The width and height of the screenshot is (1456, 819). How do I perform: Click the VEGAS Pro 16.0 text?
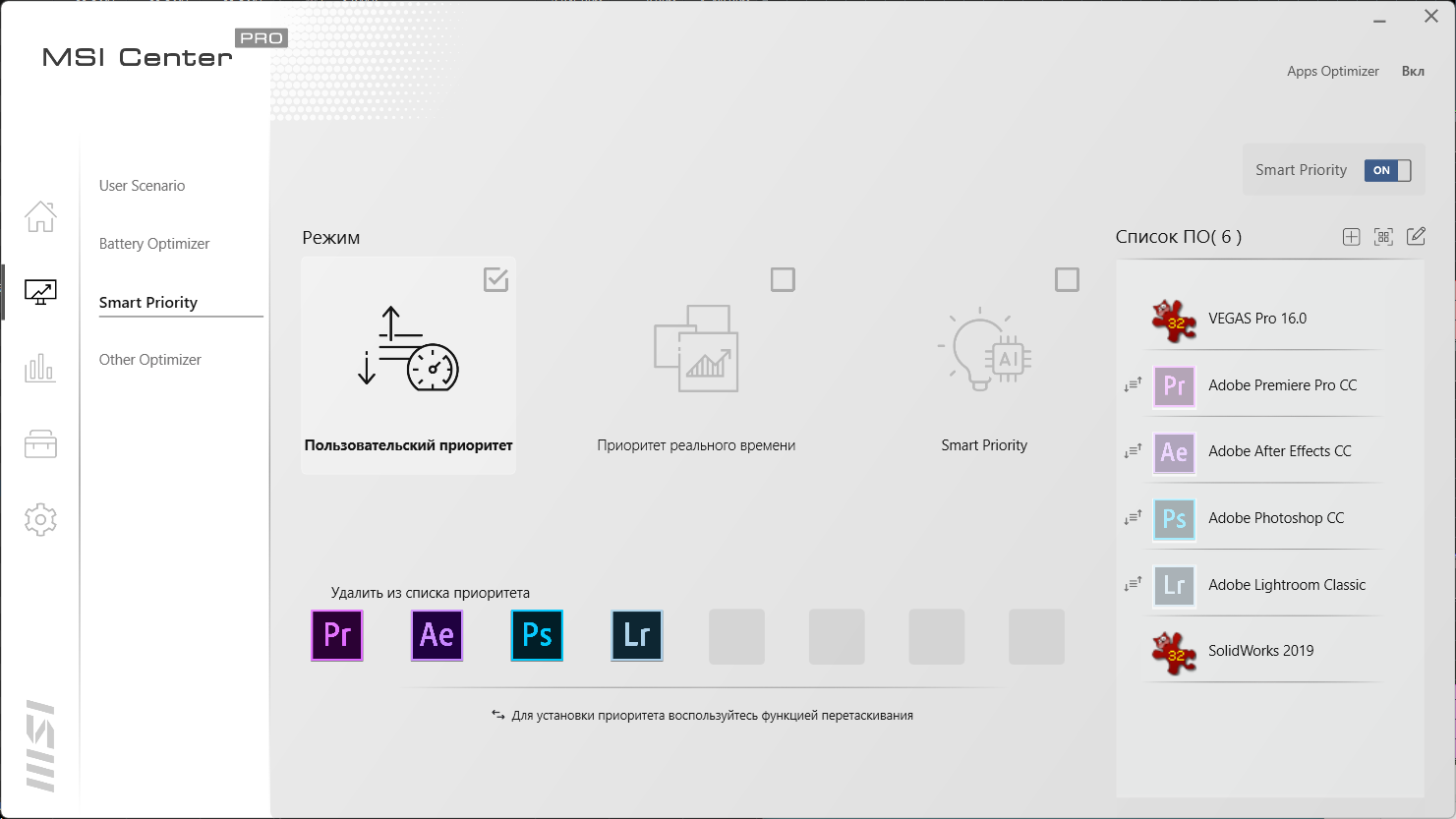tap(1257, 319)
